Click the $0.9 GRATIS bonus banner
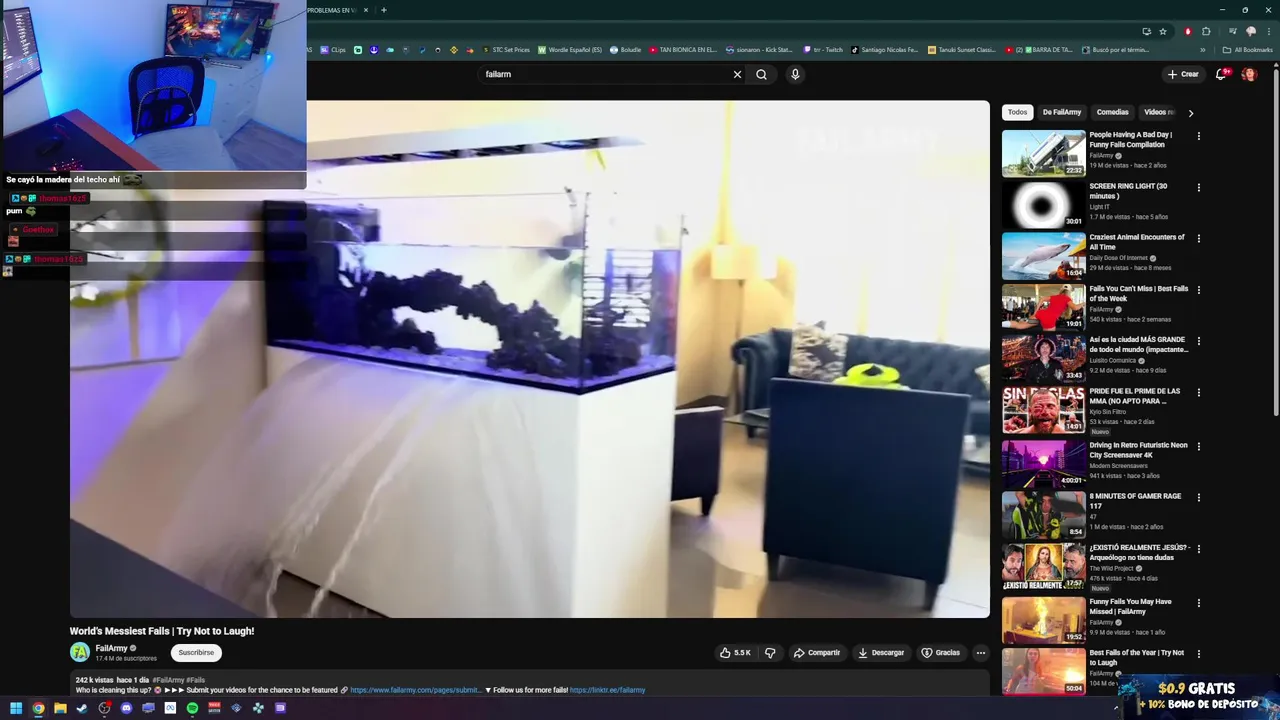The image size is (1280, 720). [1198, 696]
